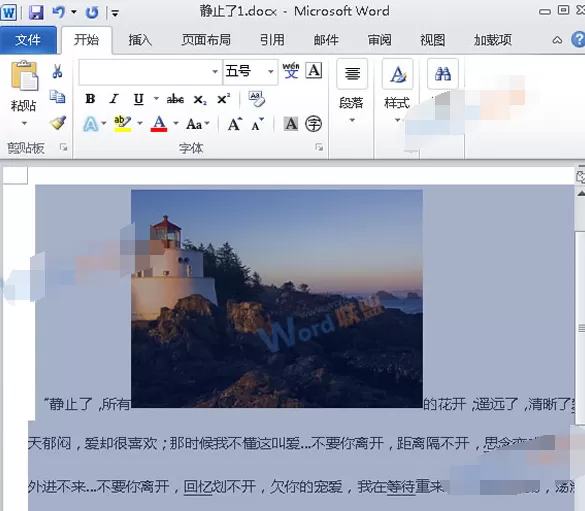
Task: Toggle subscript formatting
Action: 200,100
